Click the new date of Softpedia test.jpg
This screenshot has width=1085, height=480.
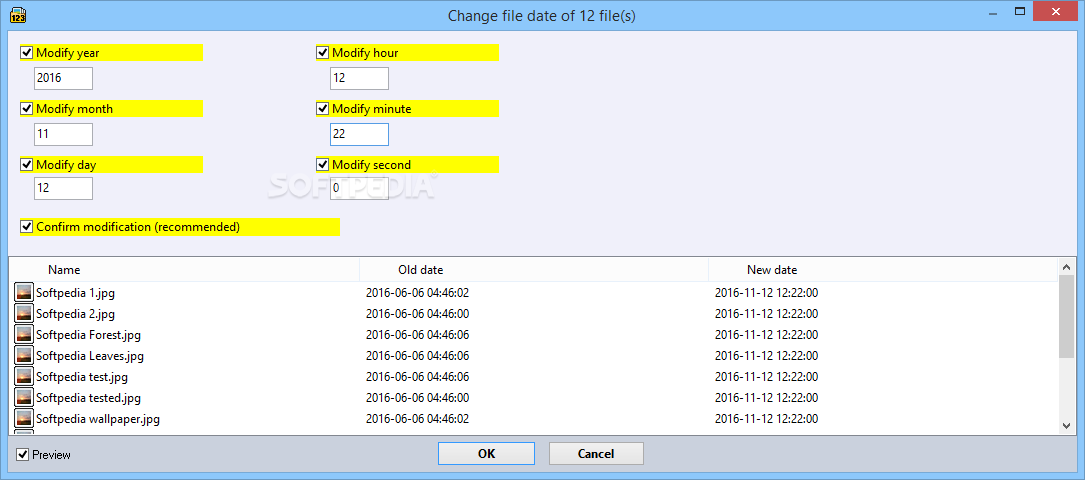(x=766, y=377)
